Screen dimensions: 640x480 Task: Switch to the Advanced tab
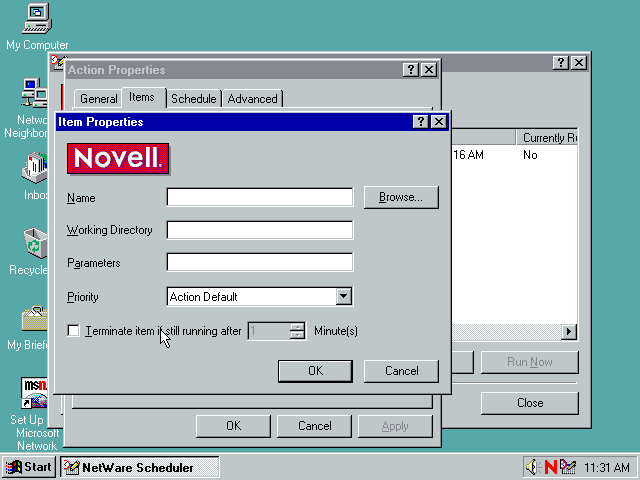[x=253, y=99]
